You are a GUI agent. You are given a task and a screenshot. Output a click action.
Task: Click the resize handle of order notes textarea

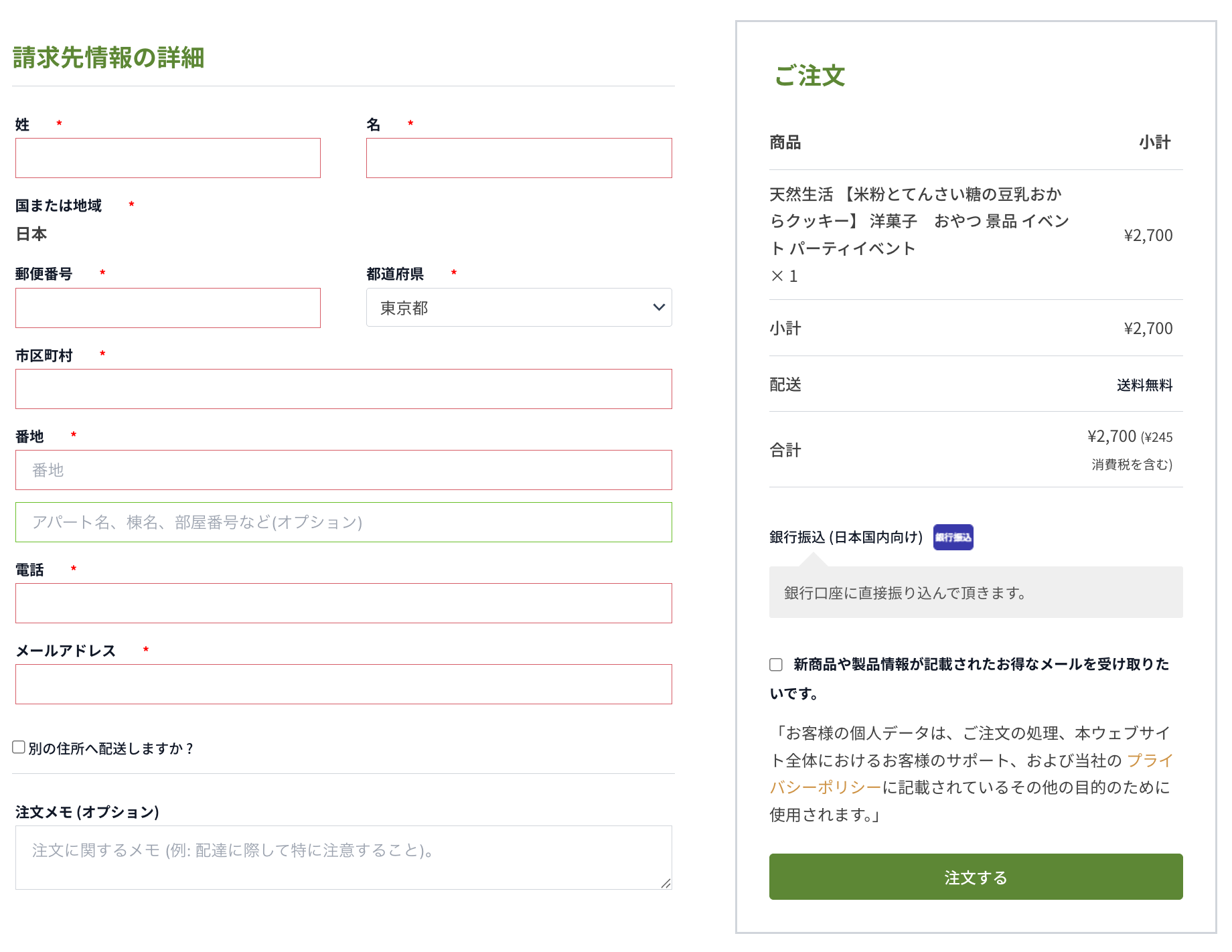[x=666, y=883]
